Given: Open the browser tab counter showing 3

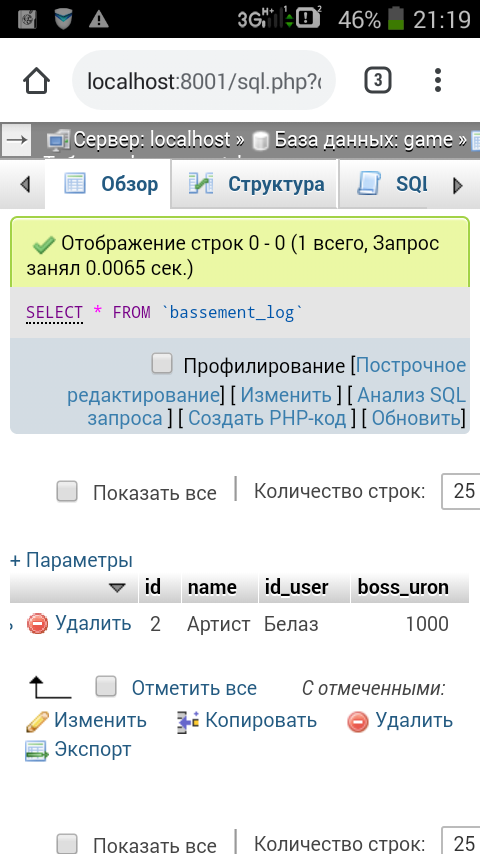Looking at the screenshot, I should [x=378, y=81].
